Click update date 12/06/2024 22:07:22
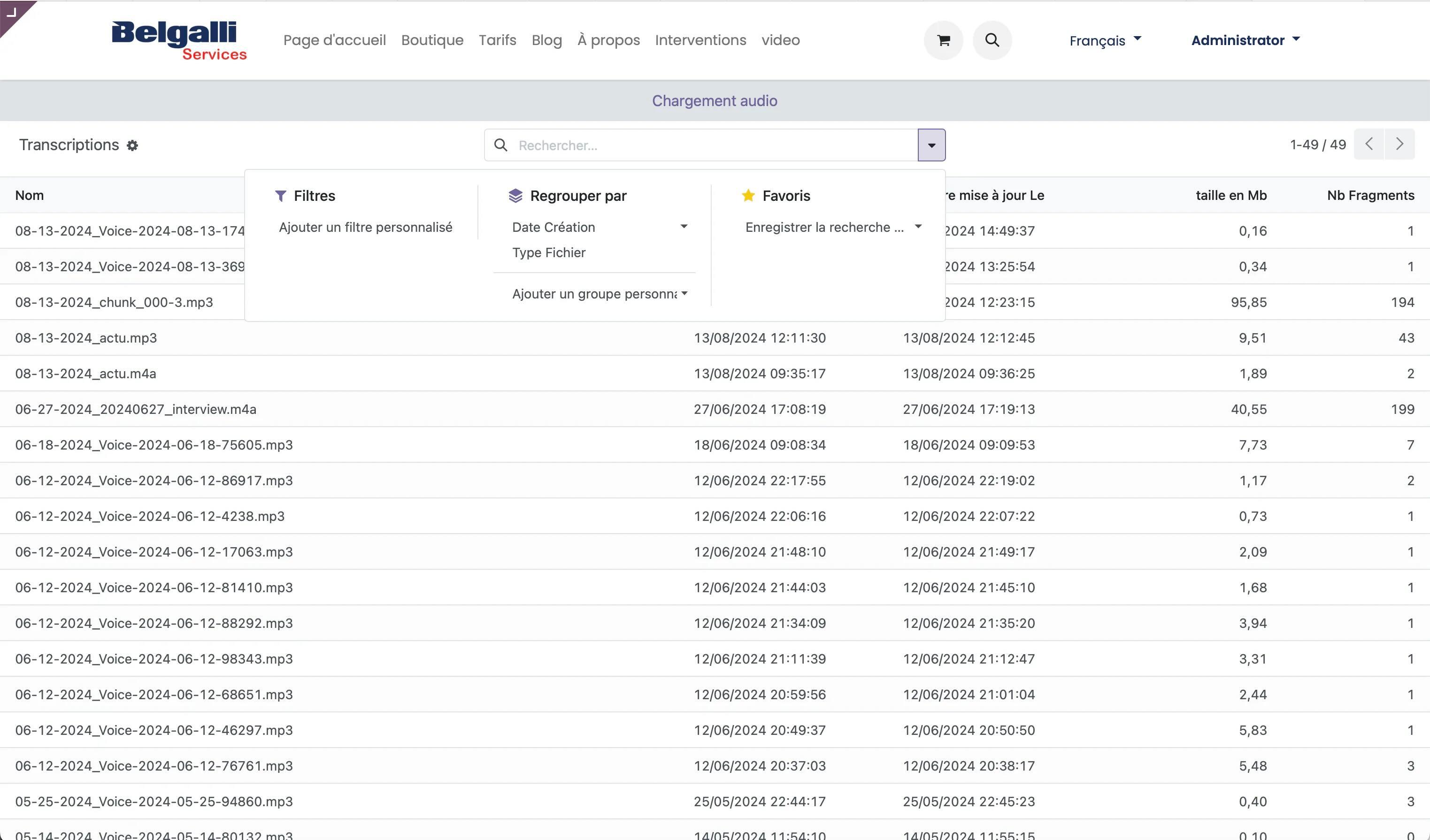The width and height of the screenshot is (1430, 840). click(969, 516)
